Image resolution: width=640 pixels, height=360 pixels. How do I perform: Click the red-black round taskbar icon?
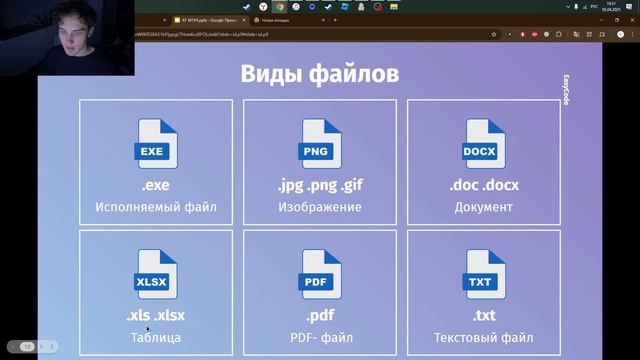pos(378,7)
